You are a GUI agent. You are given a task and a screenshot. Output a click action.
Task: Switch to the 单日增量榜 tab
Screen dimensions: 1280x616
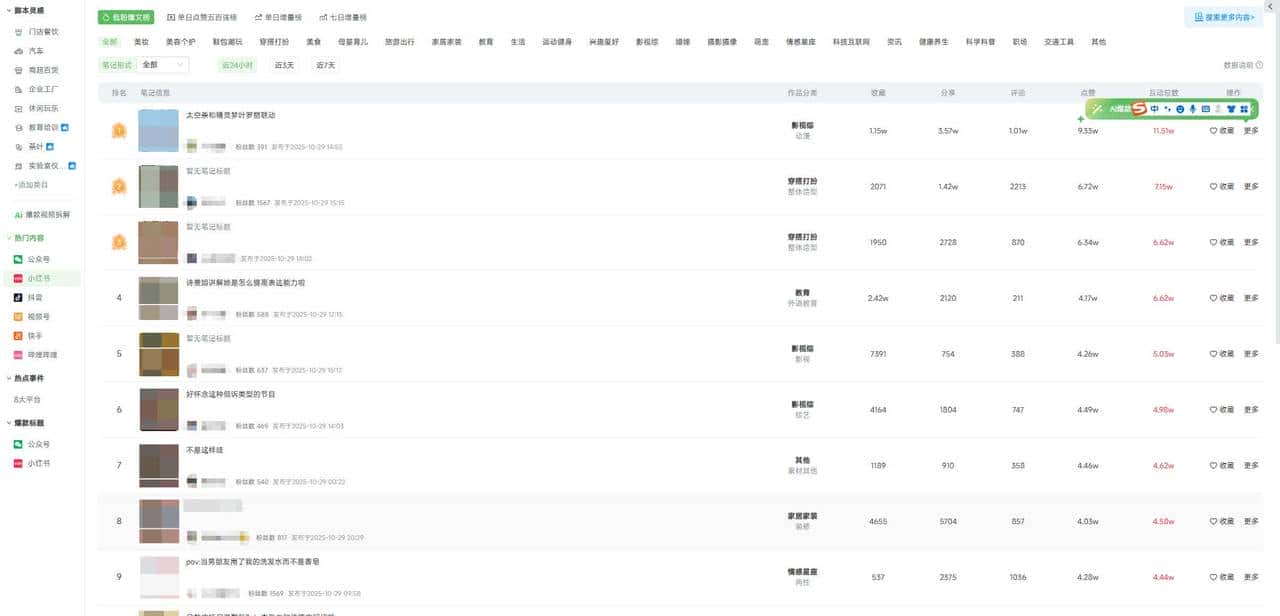tap(275, 18)
